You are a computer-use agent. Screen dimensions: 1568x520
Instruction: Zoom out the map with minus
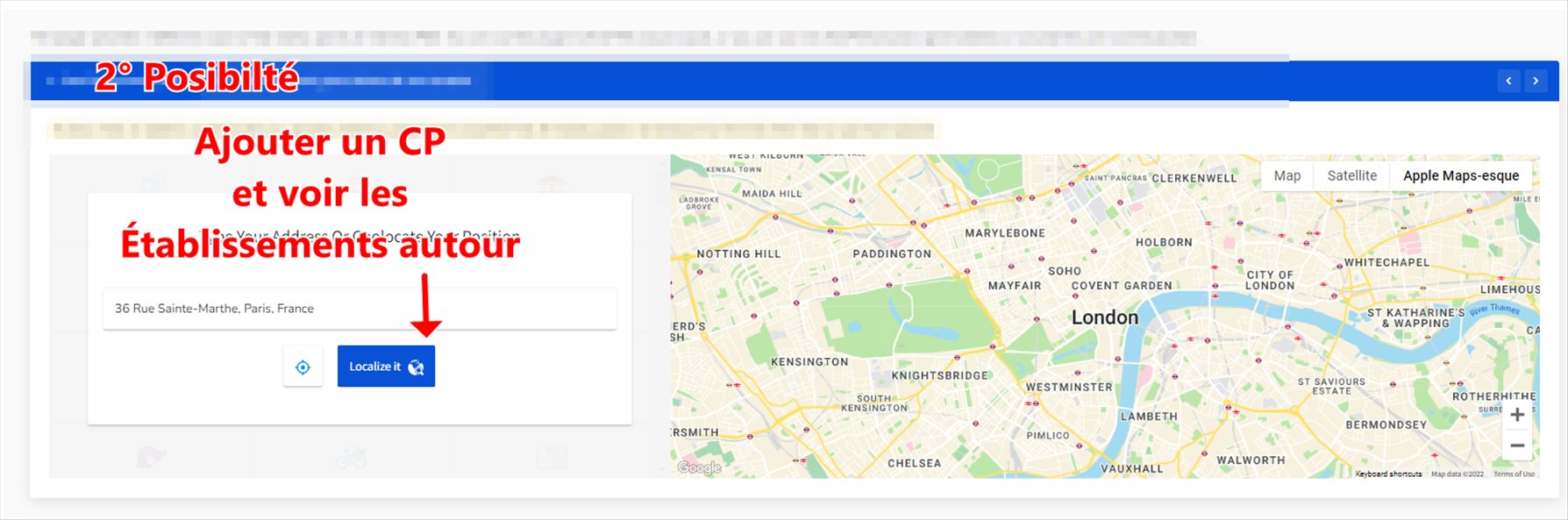point(1517,445)
